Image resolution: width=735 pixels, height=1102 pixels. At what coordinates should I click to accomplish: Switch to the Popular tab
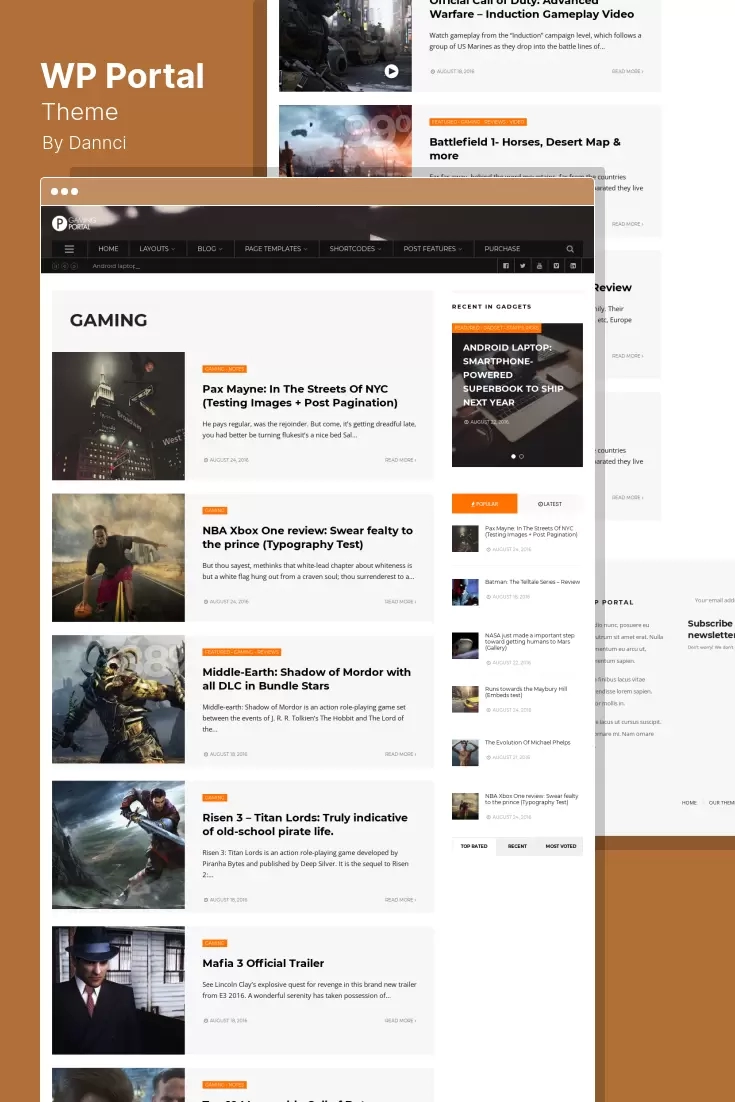(x=484, y=504)
